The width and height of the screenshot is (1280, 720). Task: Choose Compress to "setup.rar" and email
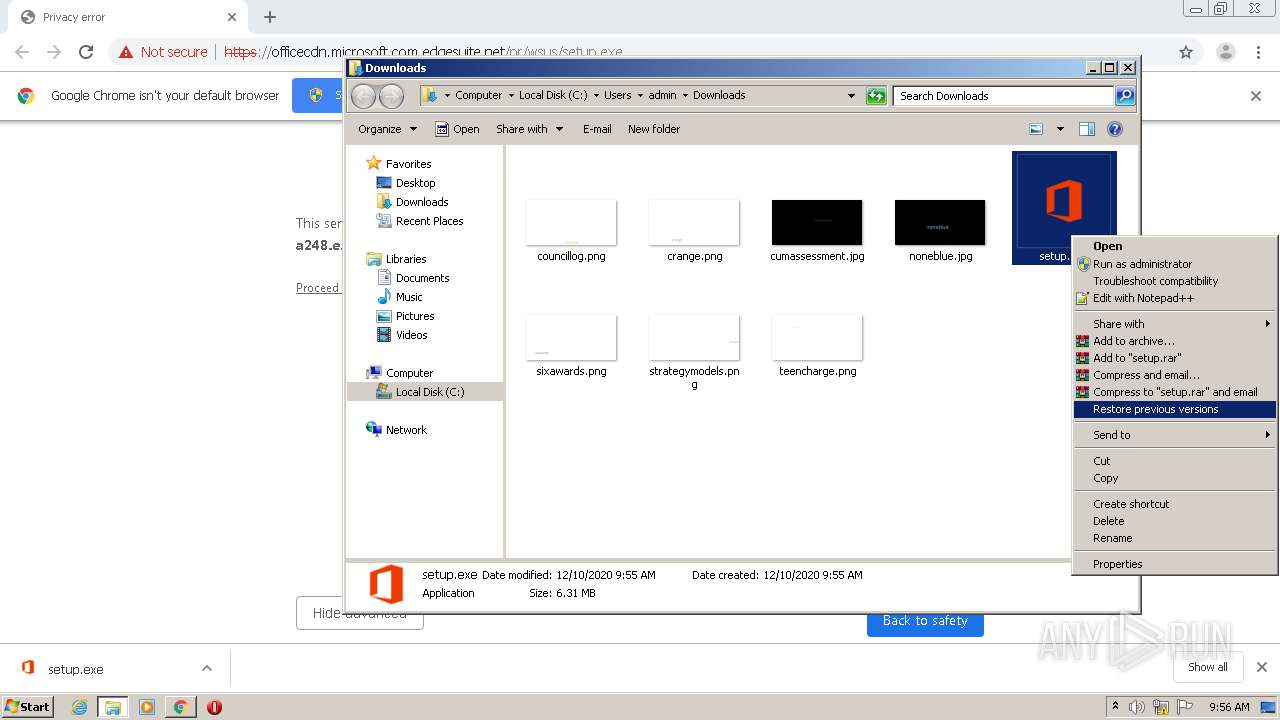1174,392
